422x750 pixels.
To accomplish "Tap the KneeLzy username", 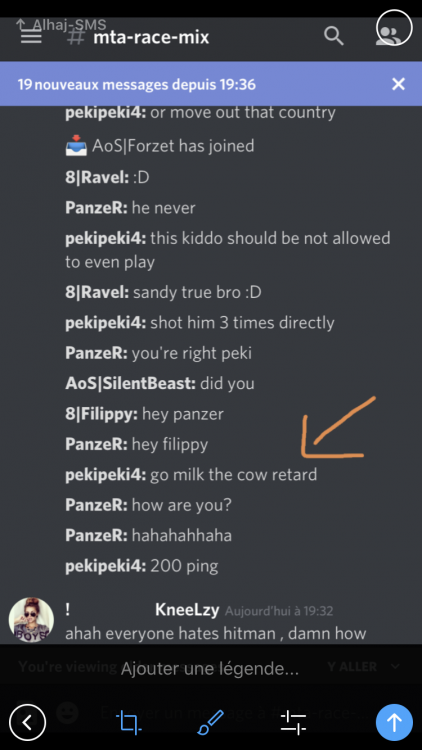I will (x=187, y=610).
